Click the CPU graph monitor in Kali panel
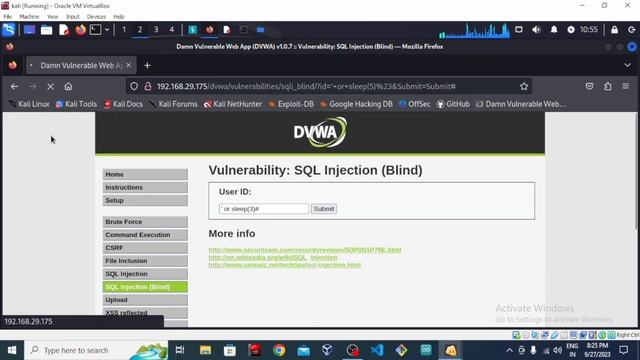This screenshot has height=360, width=640. pos(474,31)
